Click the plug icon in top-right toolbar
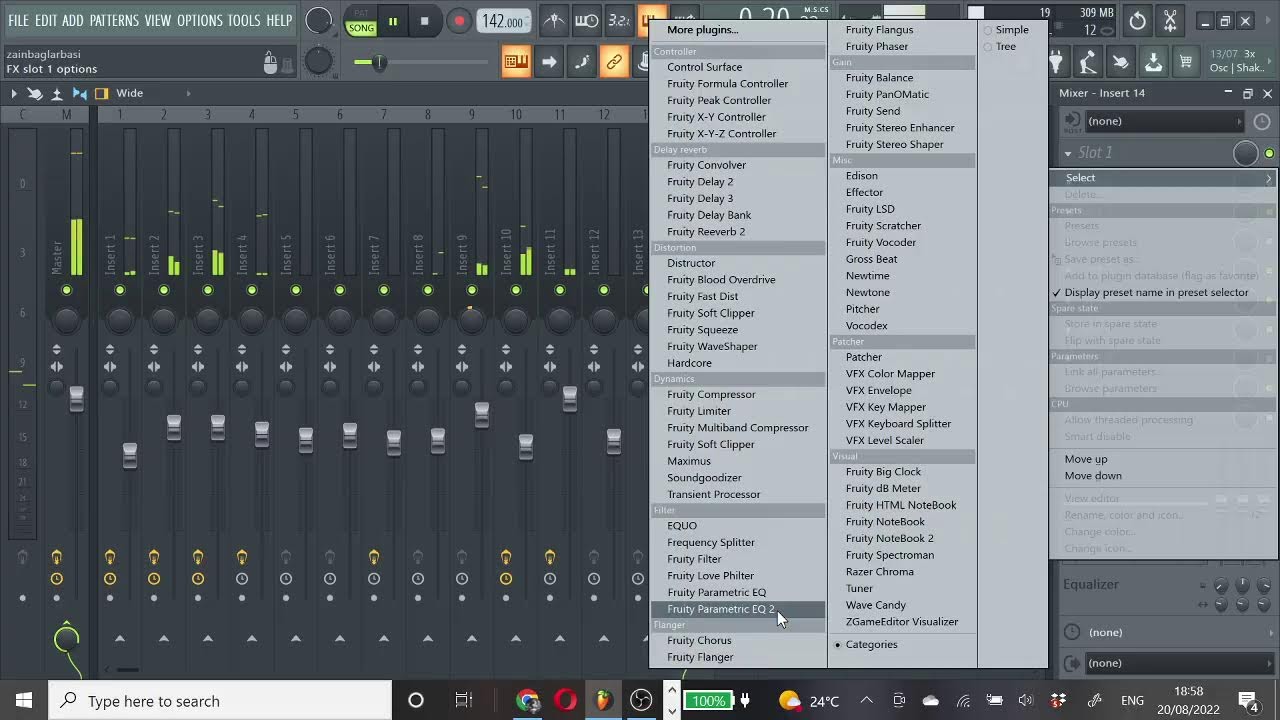 click(1056, 62)
